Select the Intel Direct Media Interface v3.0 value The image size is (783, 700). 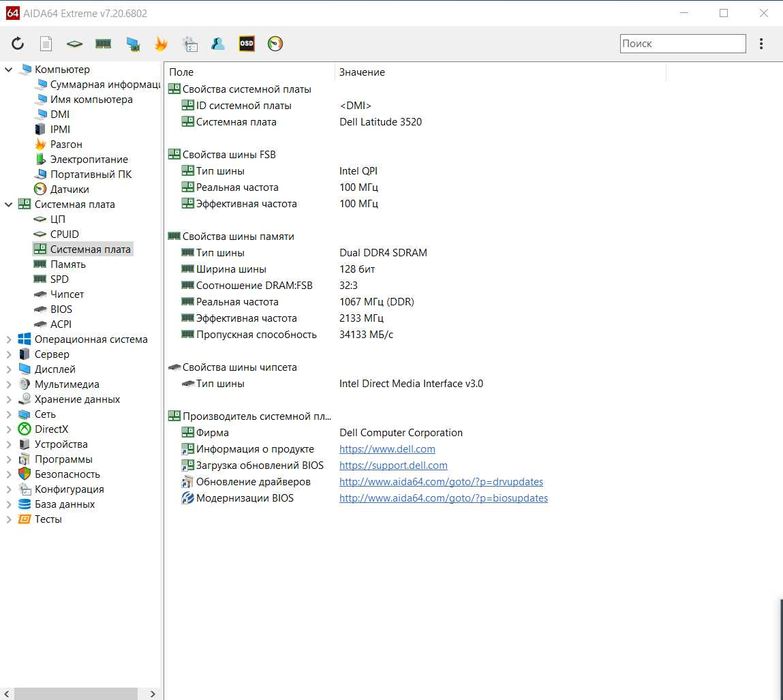pos(411,383)
